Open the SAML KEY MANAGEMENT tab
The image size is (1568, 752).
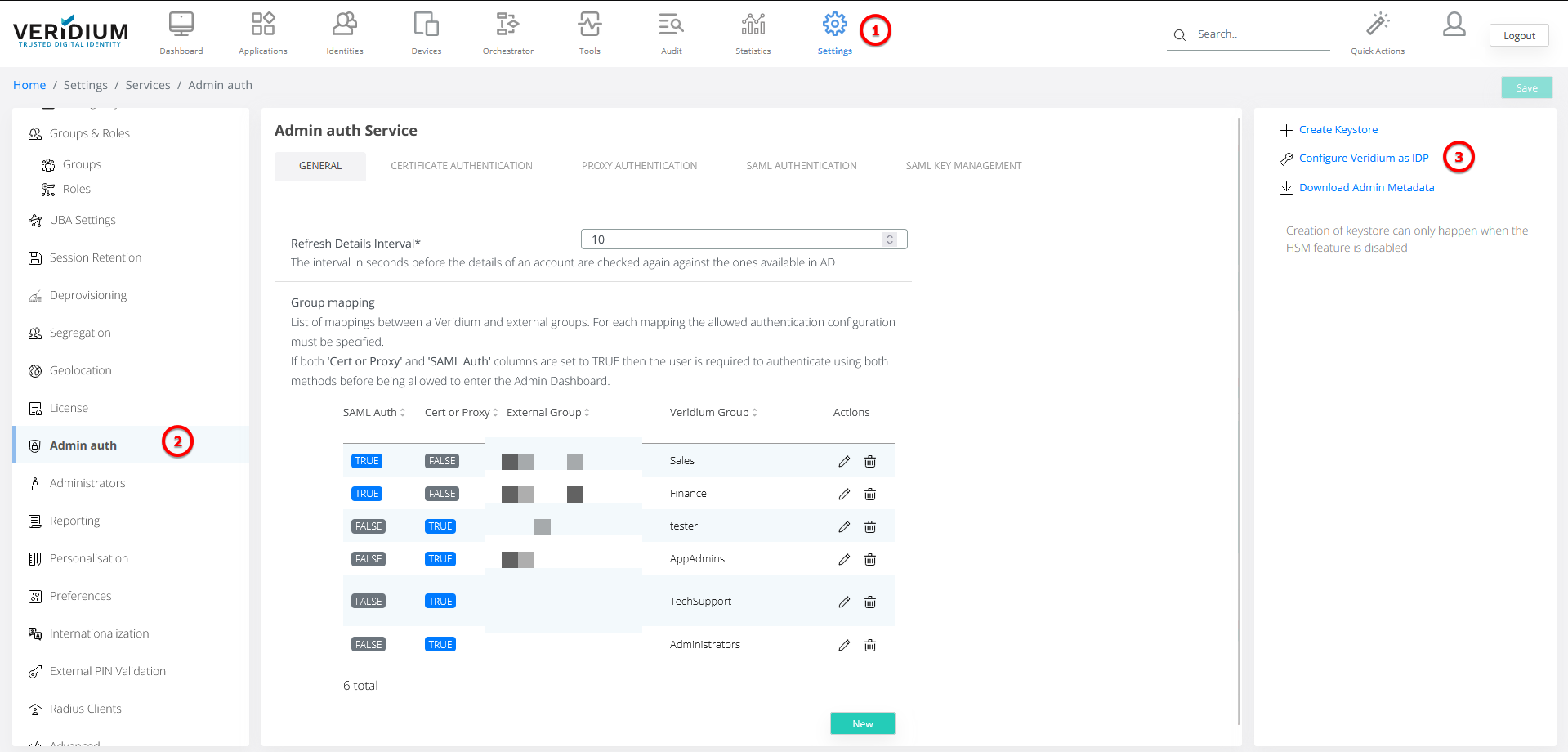point(963,165)
